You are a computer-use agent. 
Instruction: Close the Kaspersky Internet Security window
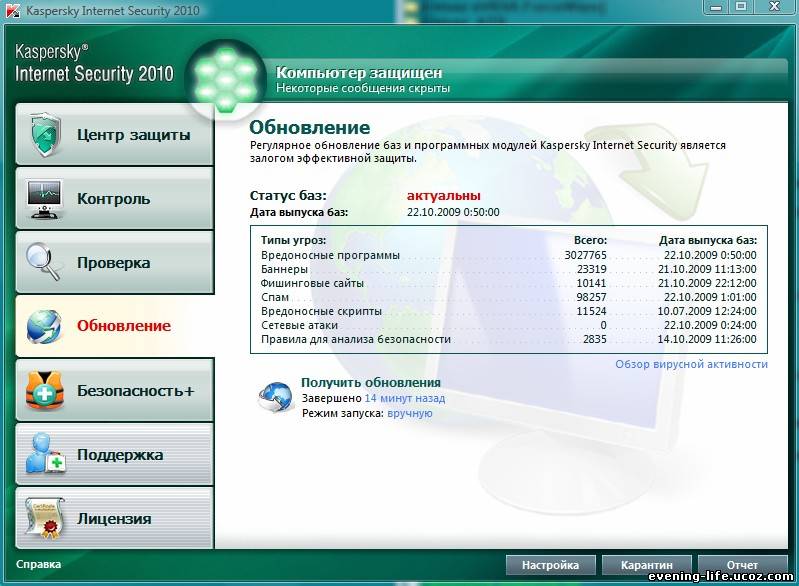775,7
